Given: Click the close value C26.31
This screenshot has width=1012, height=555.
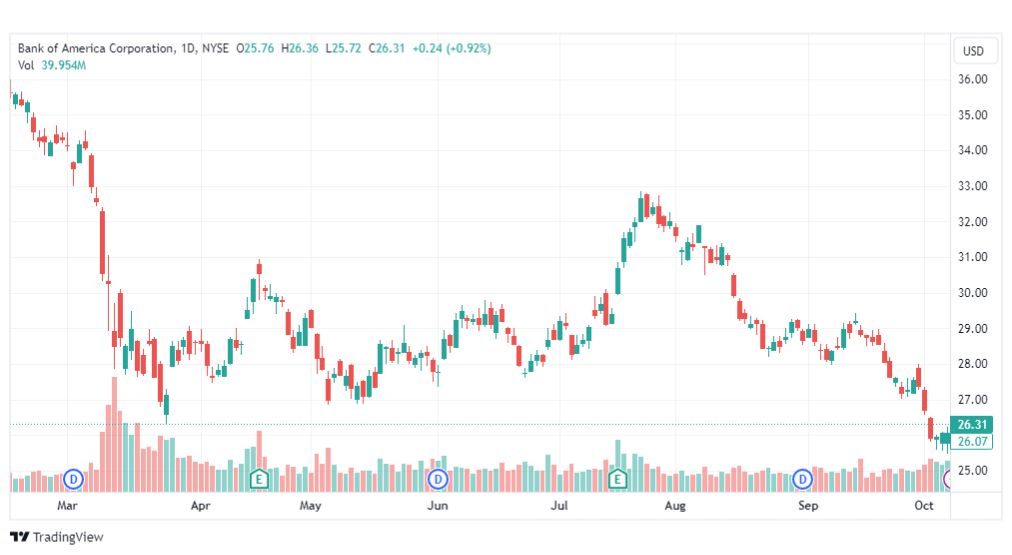Looking at the screenshot, I should [x=387, y=48].
